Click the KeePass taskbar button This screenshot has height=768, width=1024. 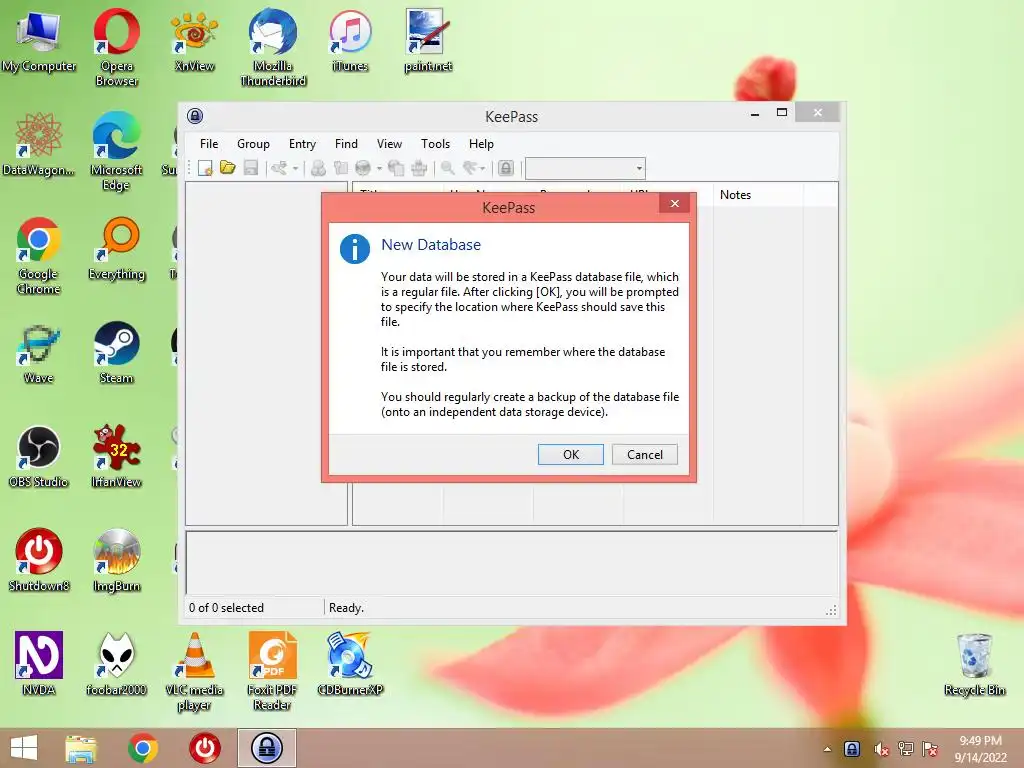[266, 748]
